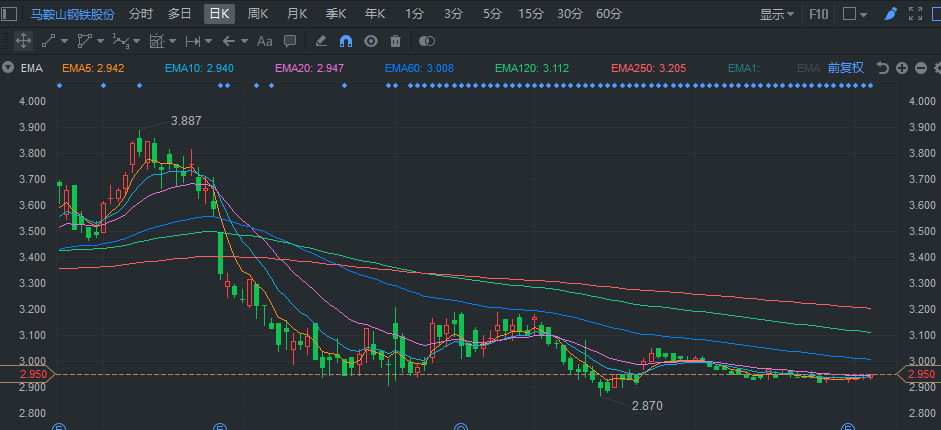Toggle the overlapping circles switch
The image size is (941, 430).
pyautogui.click(x=426, y=41)
